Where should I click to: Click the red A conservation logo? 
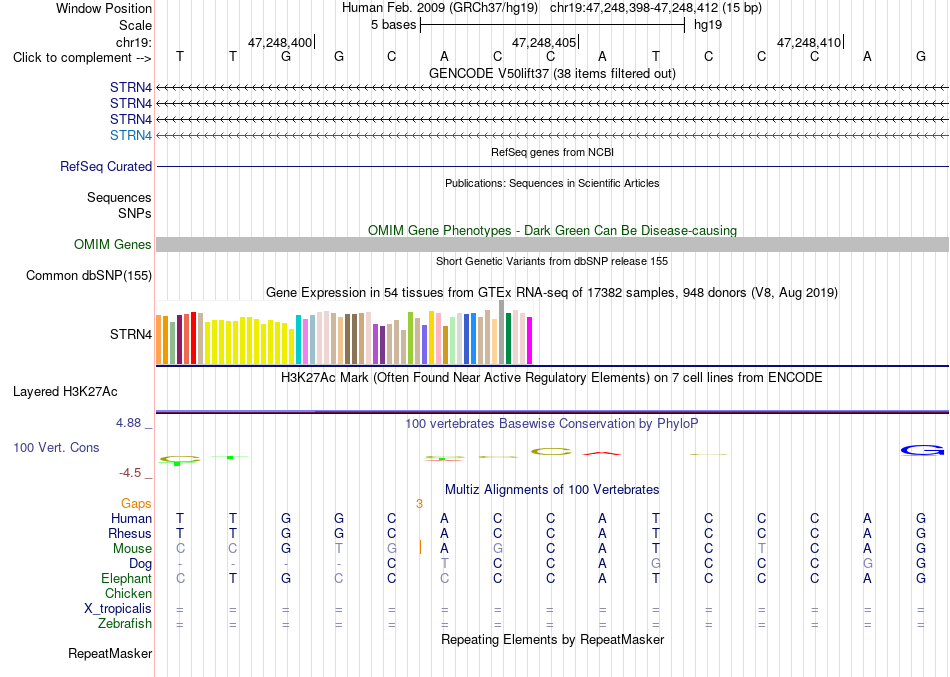[602, 453]
